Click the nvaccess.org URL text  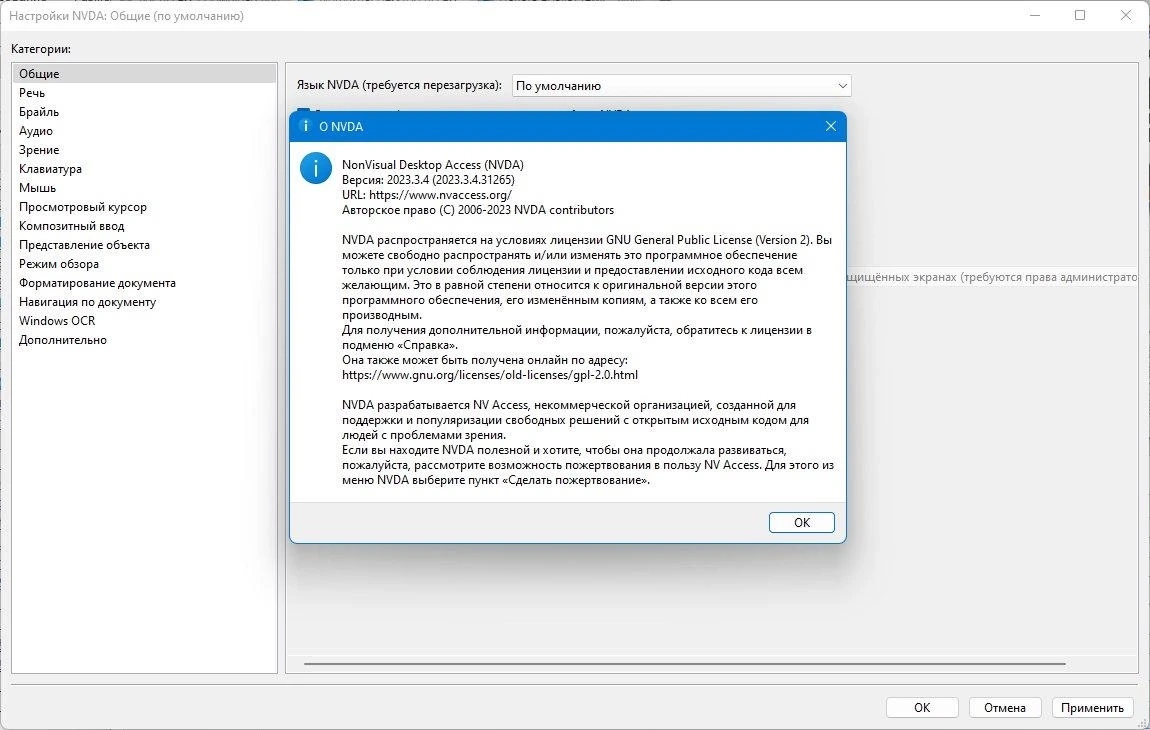[440, 195]
